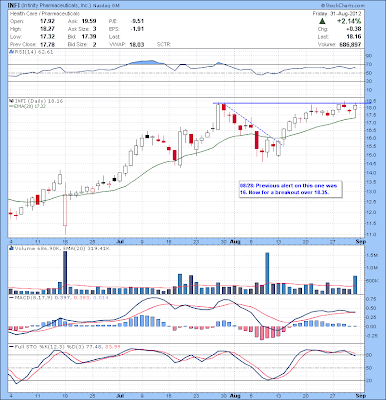Click the green up-arrow price change icon

coord(322,21)
